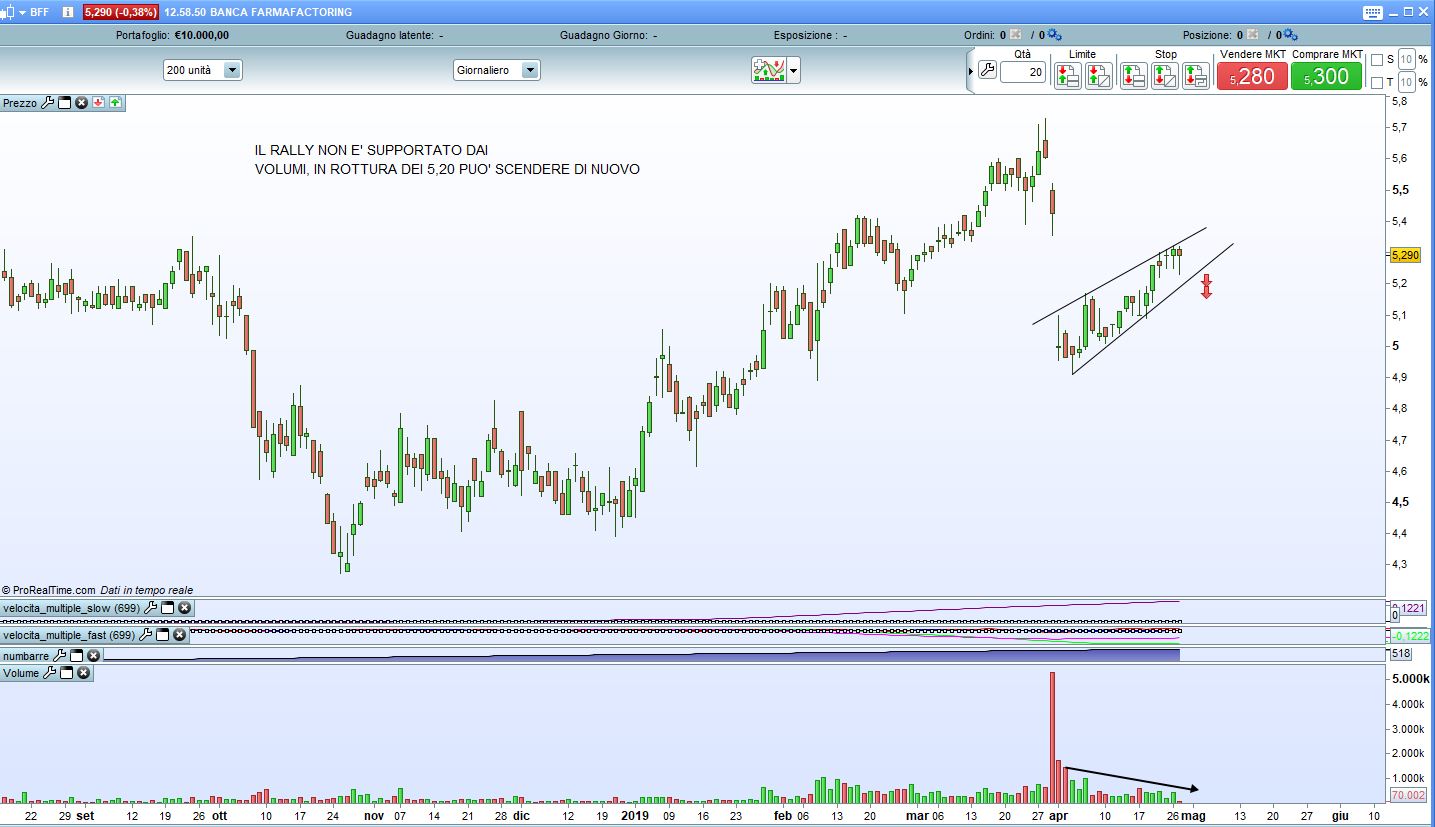Click the third Stop order icon
The width and height of the screenshot is (1435, 827).
click(1196, 76)
